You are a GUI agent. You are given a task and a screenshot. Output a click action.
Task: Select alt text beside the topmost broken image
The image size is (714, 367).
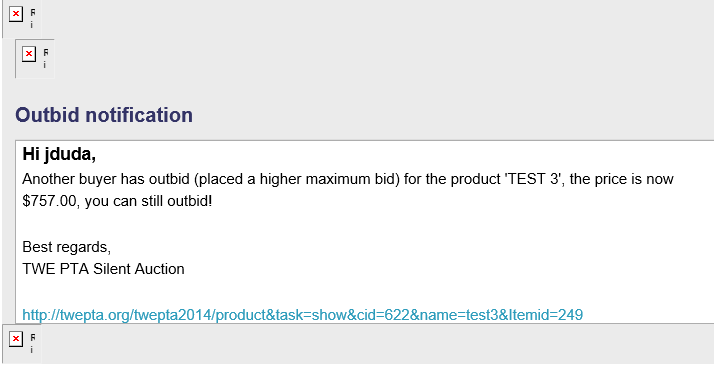[x=32, y=19]
